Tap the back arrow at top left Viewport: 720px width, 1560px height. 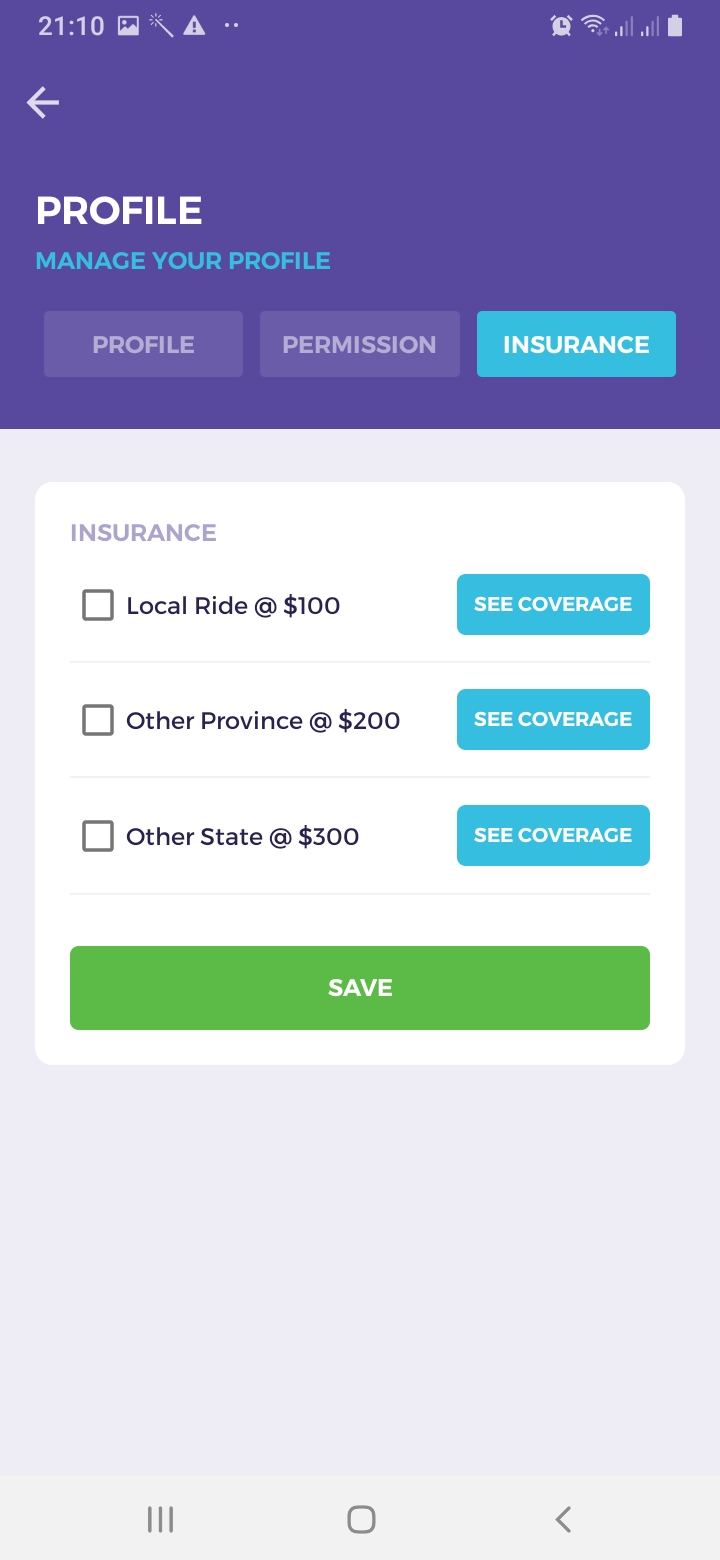(x=43, y=102)
